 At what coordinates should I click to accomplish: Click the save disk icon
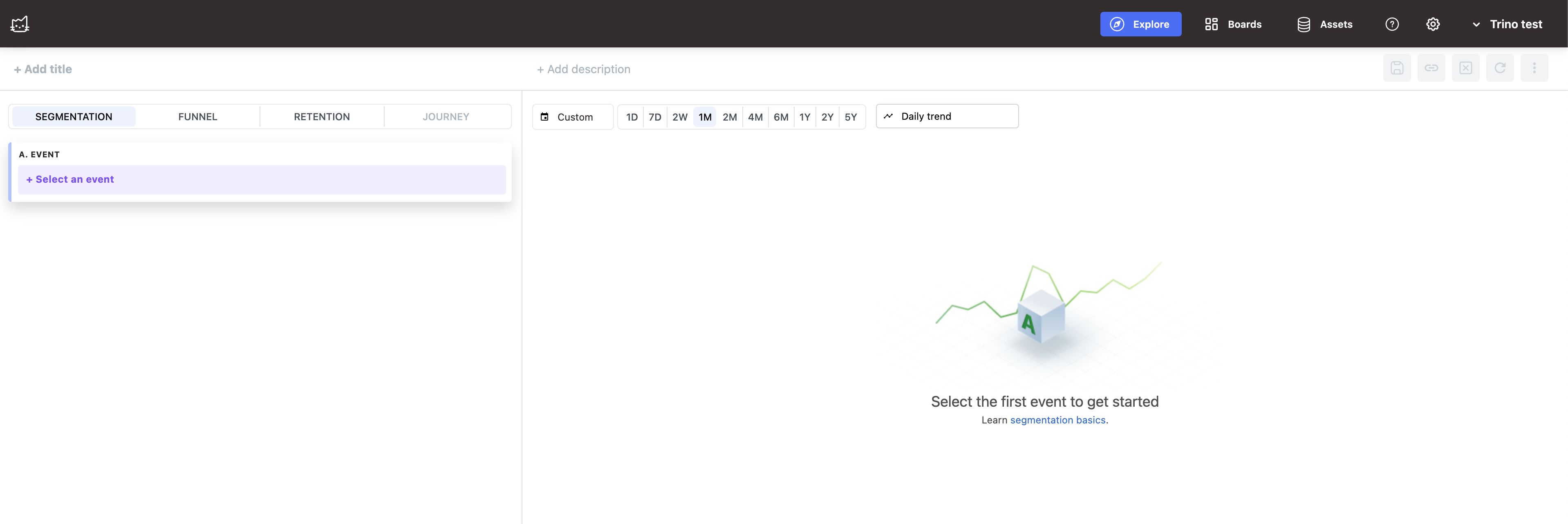(x=1396, y=68)
